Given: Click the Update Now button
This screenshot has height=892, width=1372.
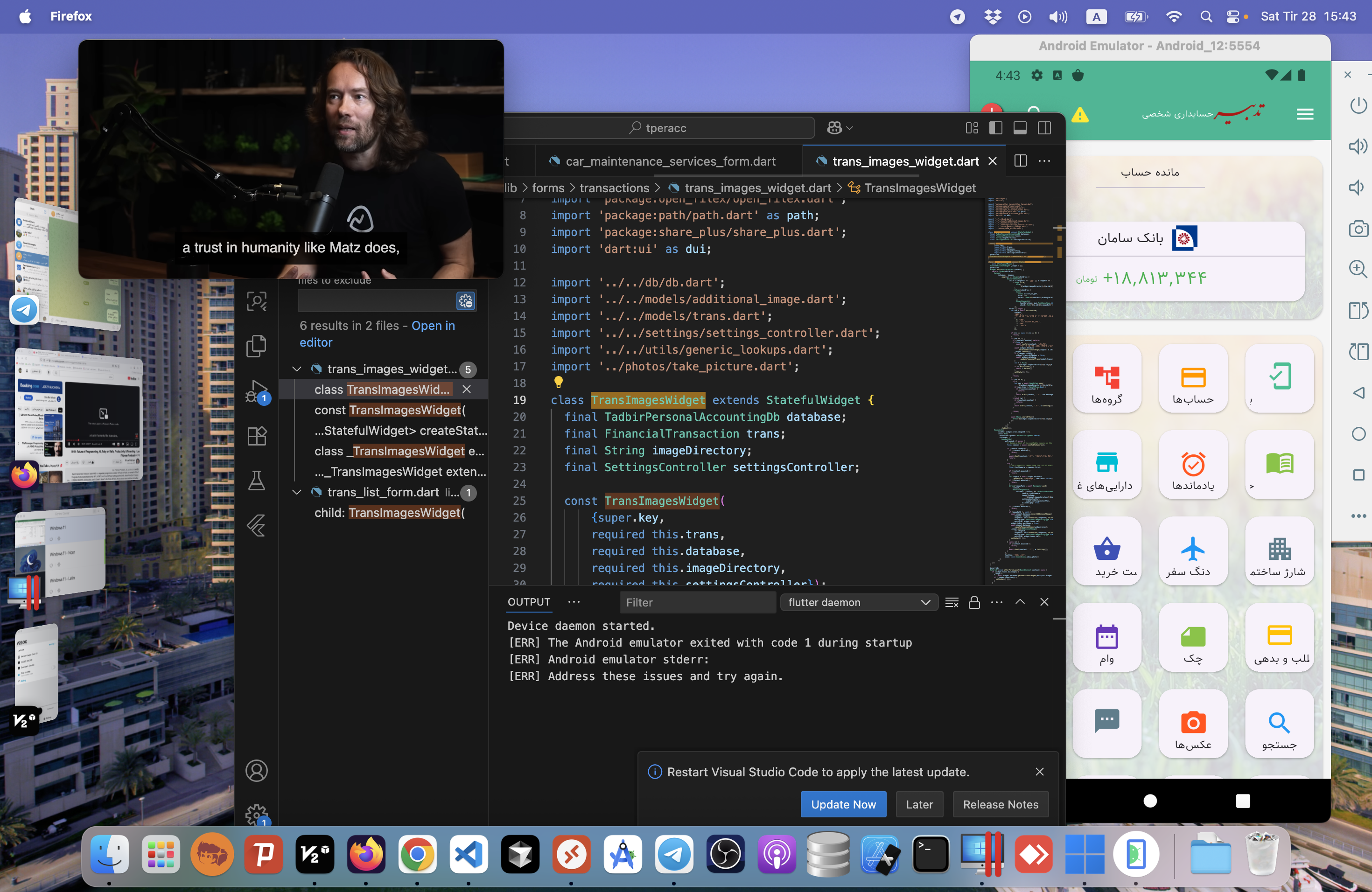Looking at the screenshot, I should (x=843, y=804).
